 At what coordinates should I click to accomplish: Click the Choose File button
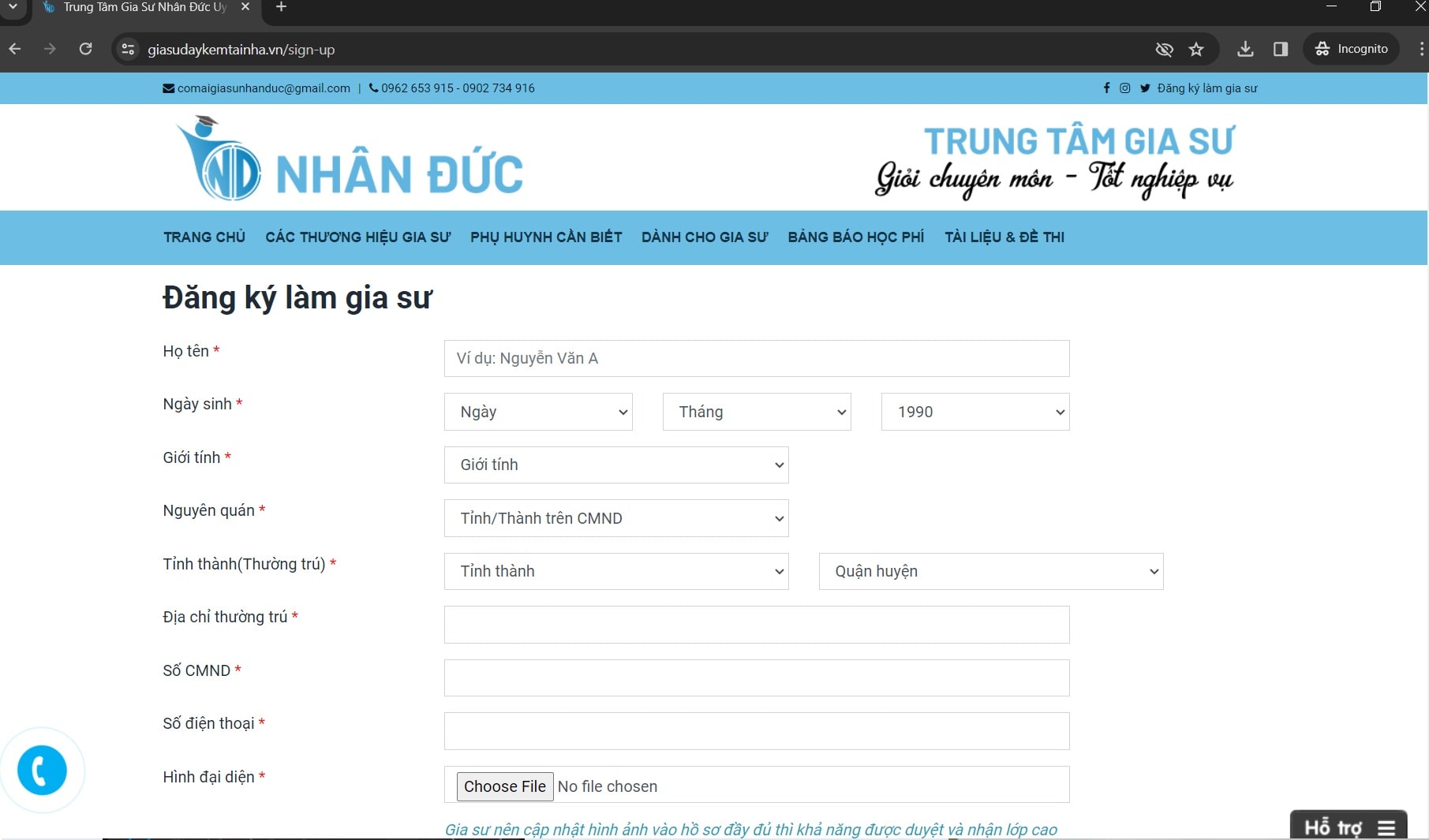pos(504,786)
